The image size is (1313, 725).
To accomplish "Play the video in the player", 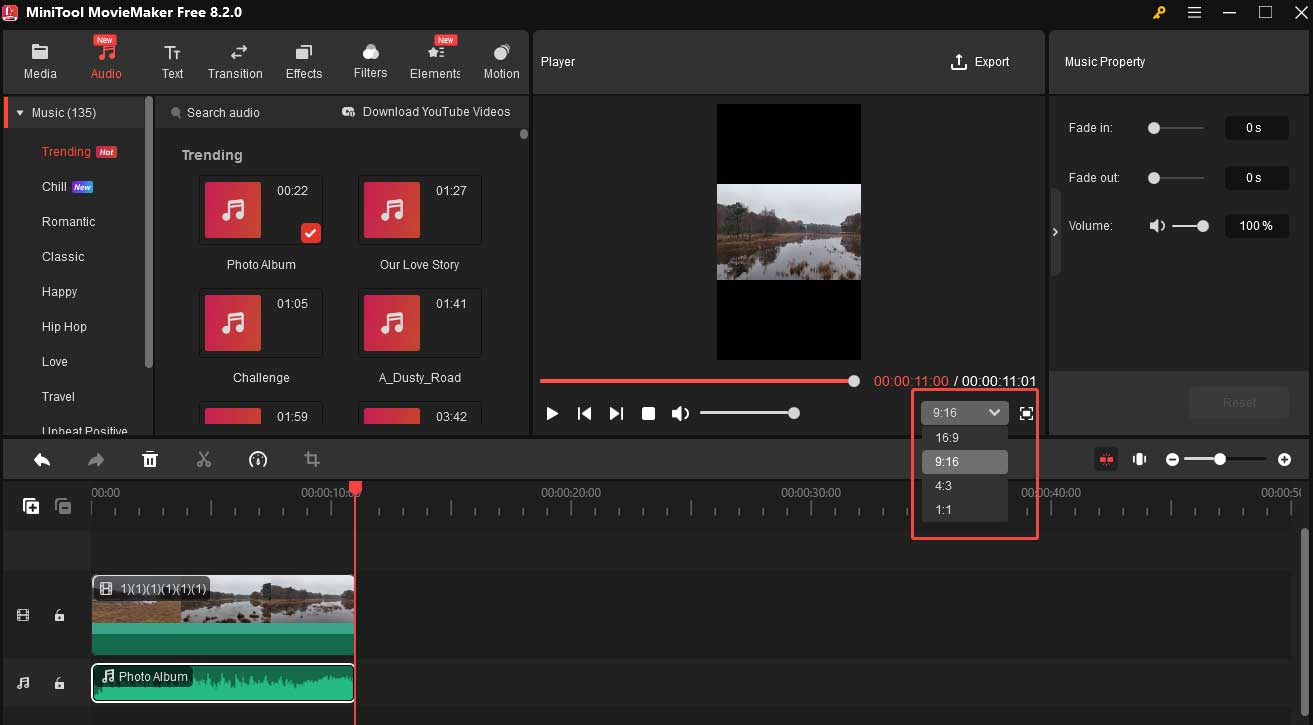I will pyautogui.click(x=552, y=413).
